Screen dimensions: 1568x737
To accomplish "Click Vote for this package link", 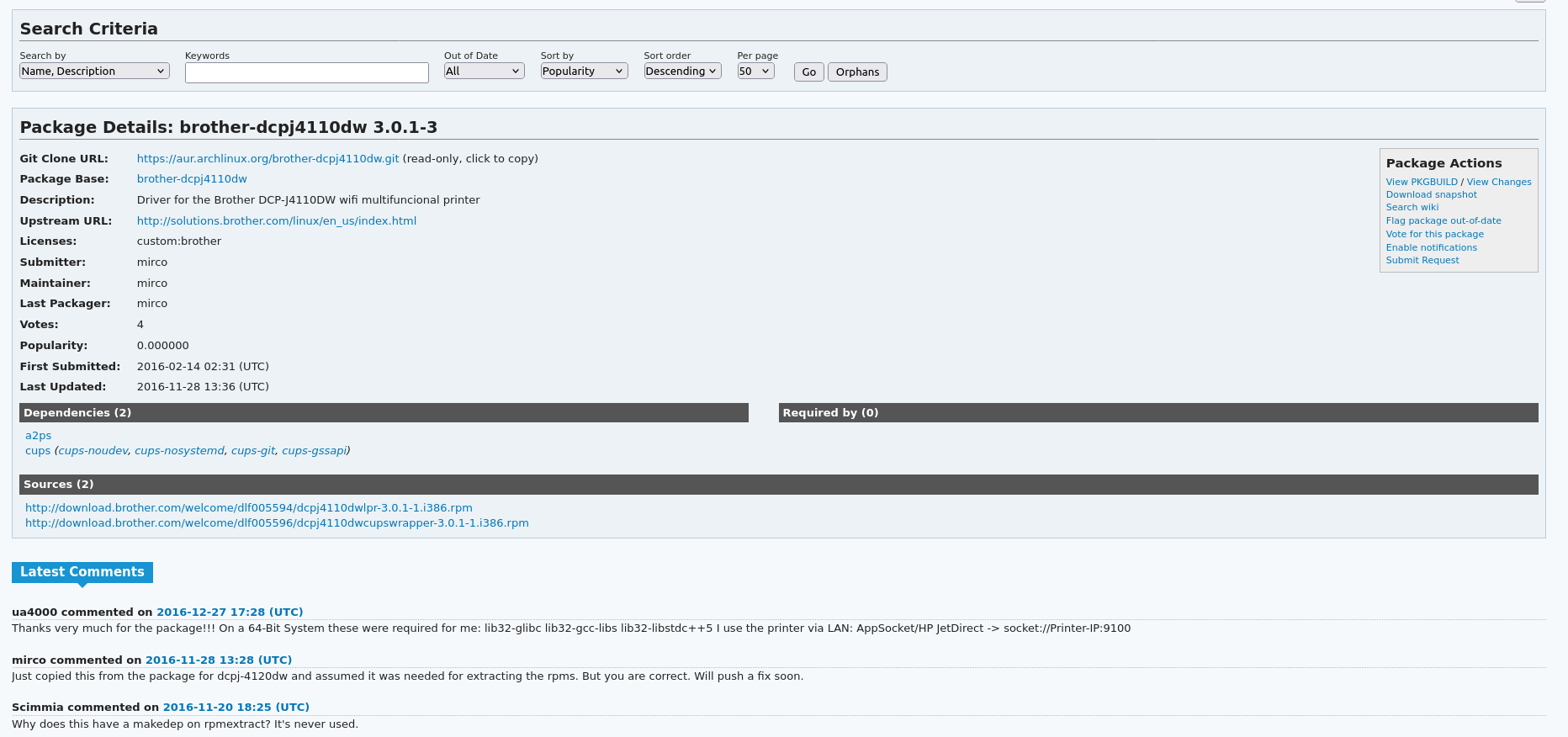I will 1435,235.
